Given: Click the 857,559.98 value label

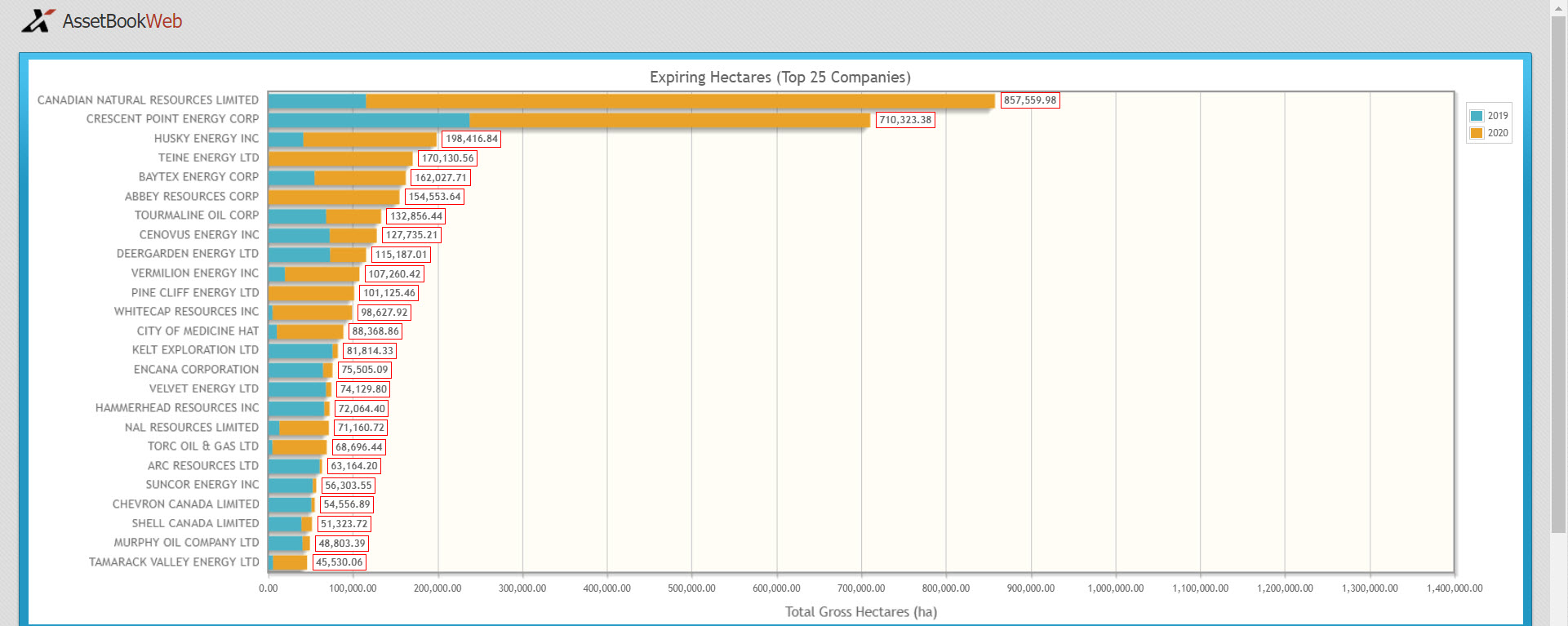Looking at the screenshot, I should 1030,100.
